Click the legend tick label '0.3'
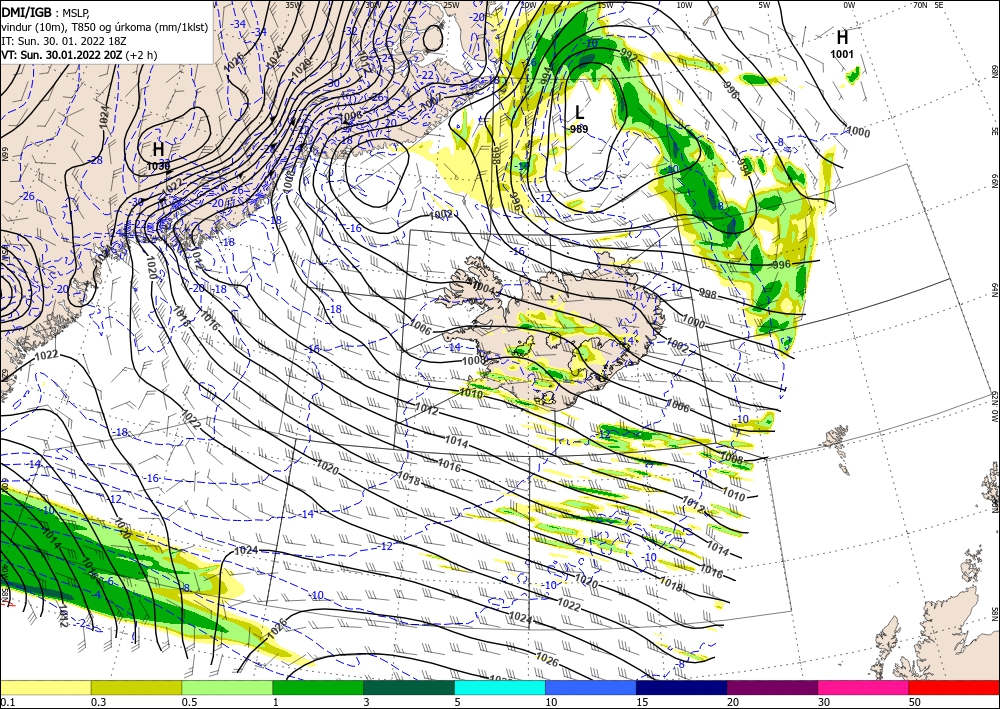This screenshot has width=1000, height=709. click(x=98, y=702)
